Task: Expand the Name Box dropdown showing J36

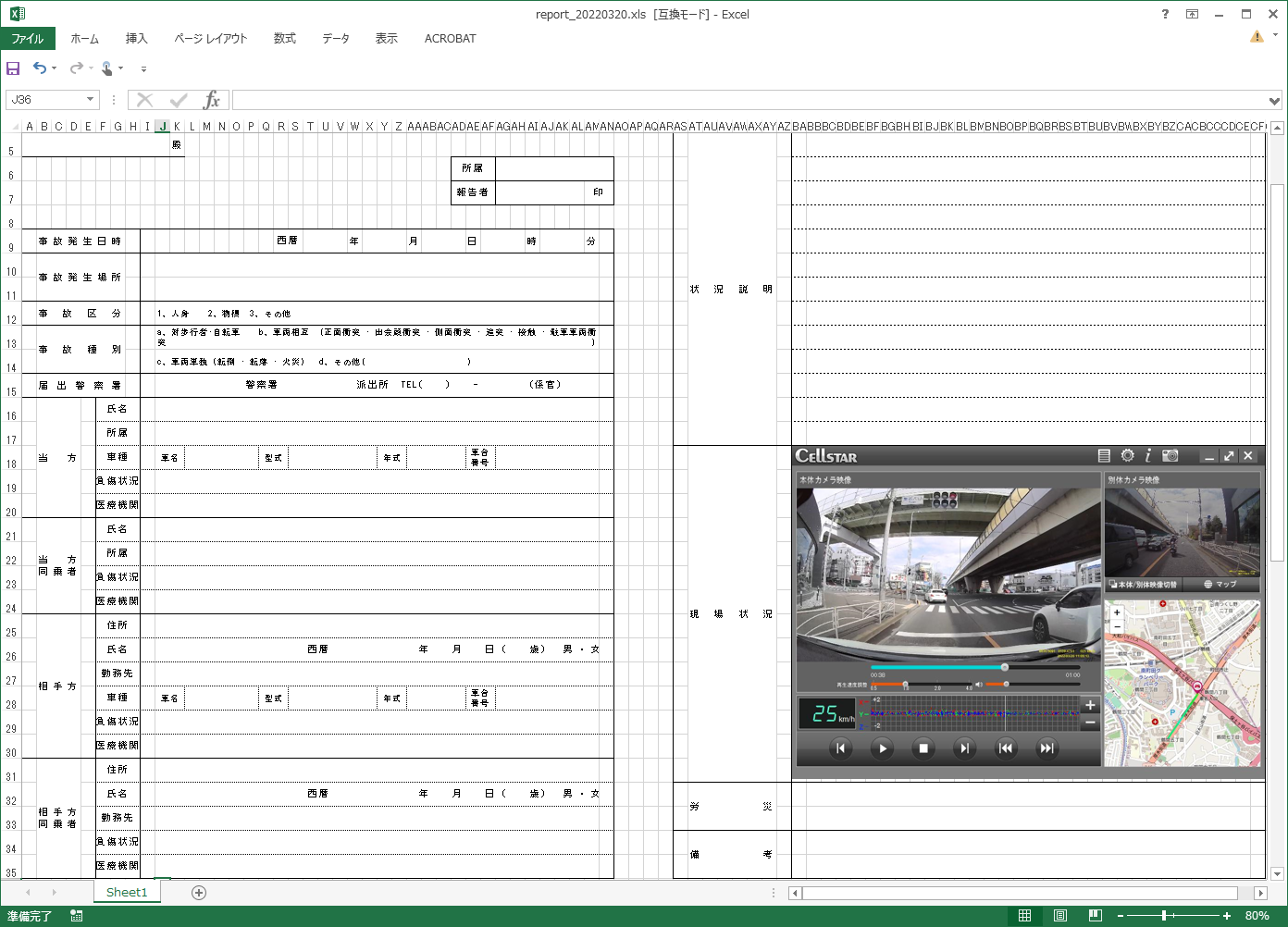Action: coord(90,100)
